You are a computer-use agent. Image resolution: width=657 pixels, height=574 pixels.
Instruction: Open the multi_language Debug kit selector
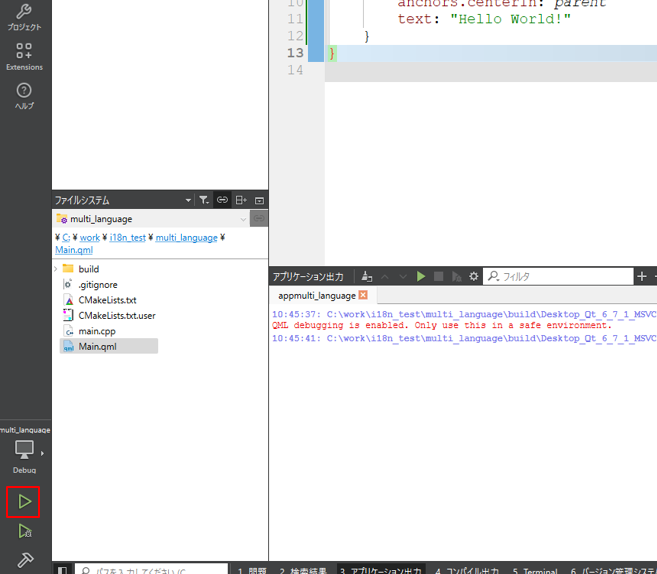(x=25, y=451)
